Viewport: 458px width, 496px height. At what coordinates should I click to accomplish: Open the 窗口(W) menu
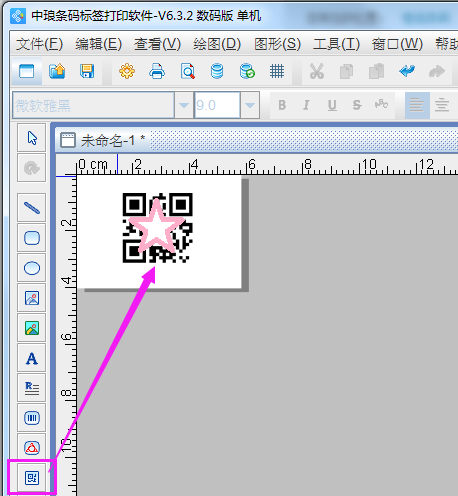pos(397,44)
